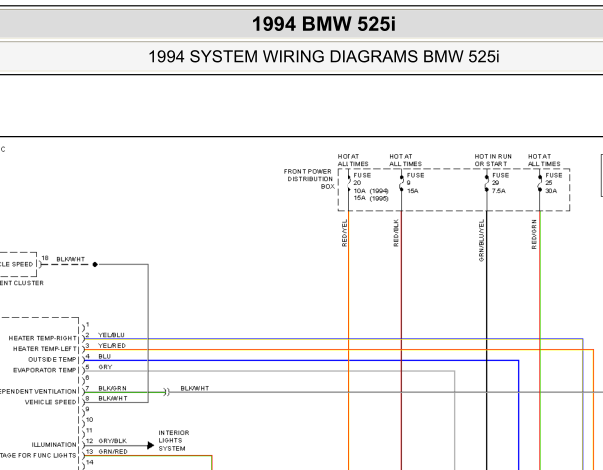Click the 'FUSE 25' 30A label
The height and width of the screenshot is (470, 603).
pos(554,183)
